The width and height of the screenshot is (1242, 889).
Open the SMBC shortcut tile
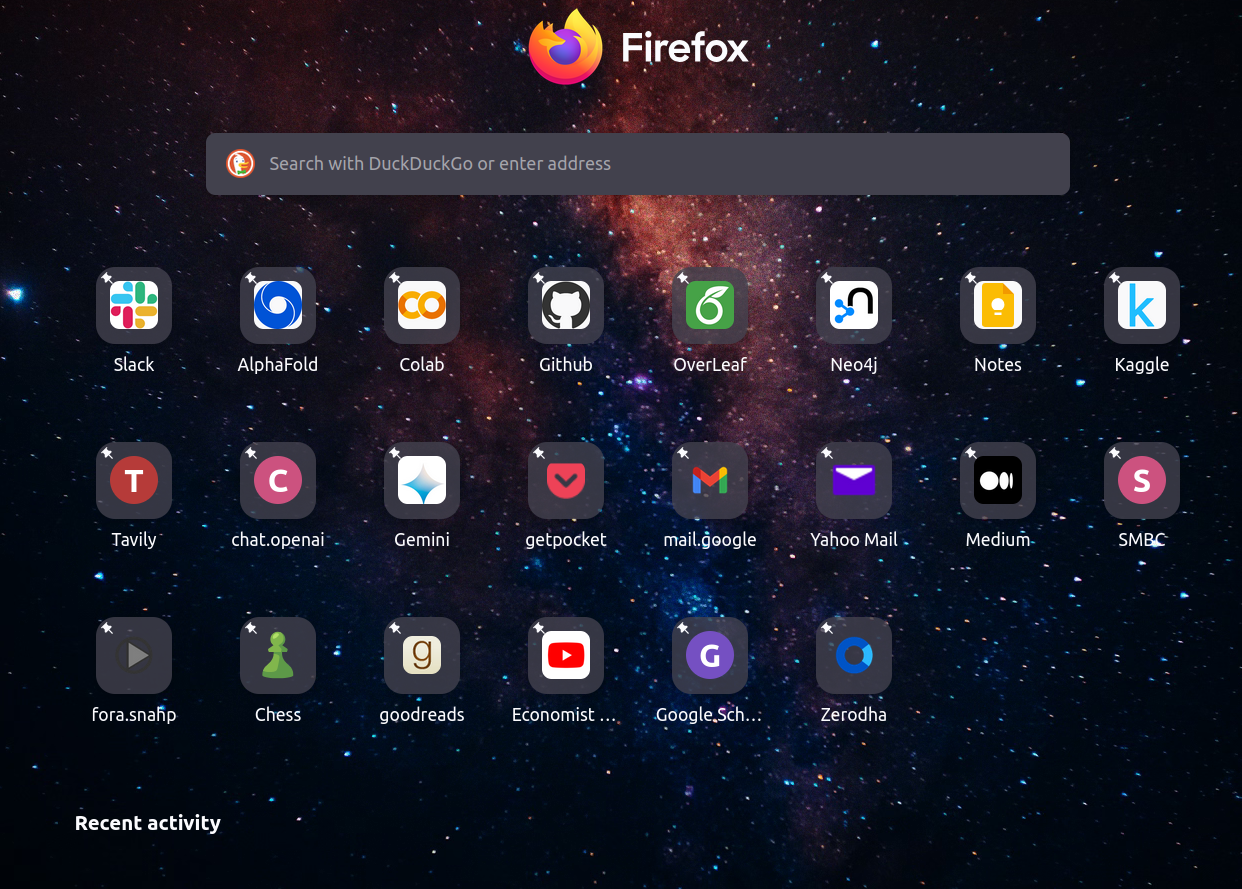(1142, 481)
